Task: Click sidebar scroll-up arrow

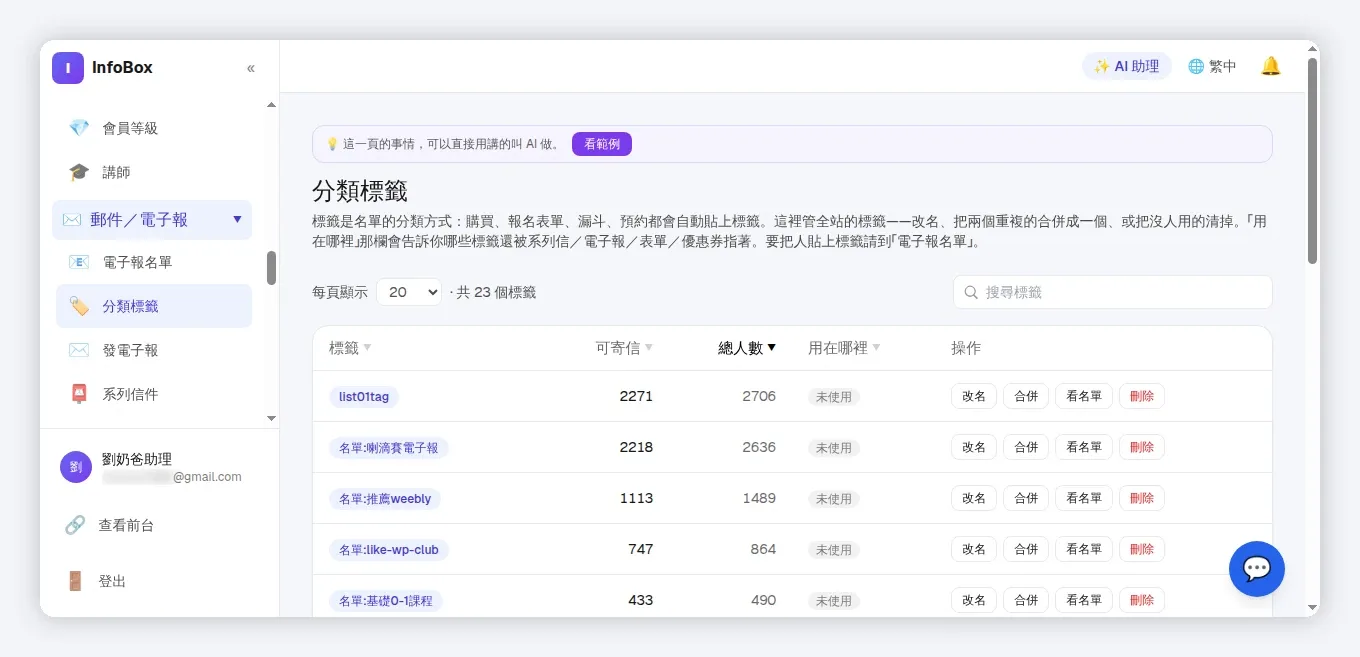Action: click(271, 105)
